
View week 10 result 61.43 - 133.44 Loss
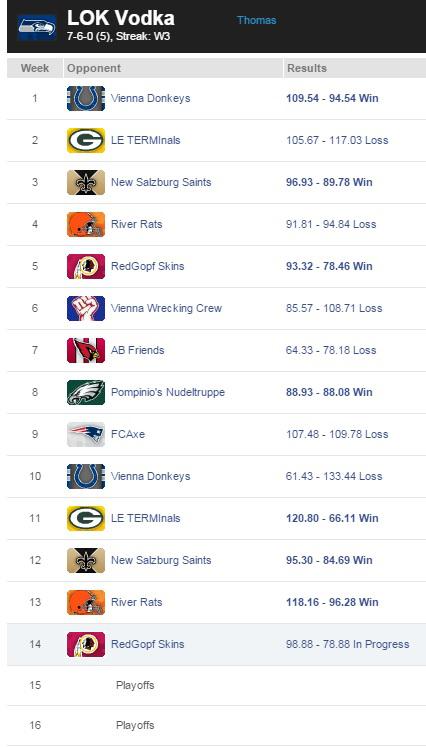[x=334, y=476]
